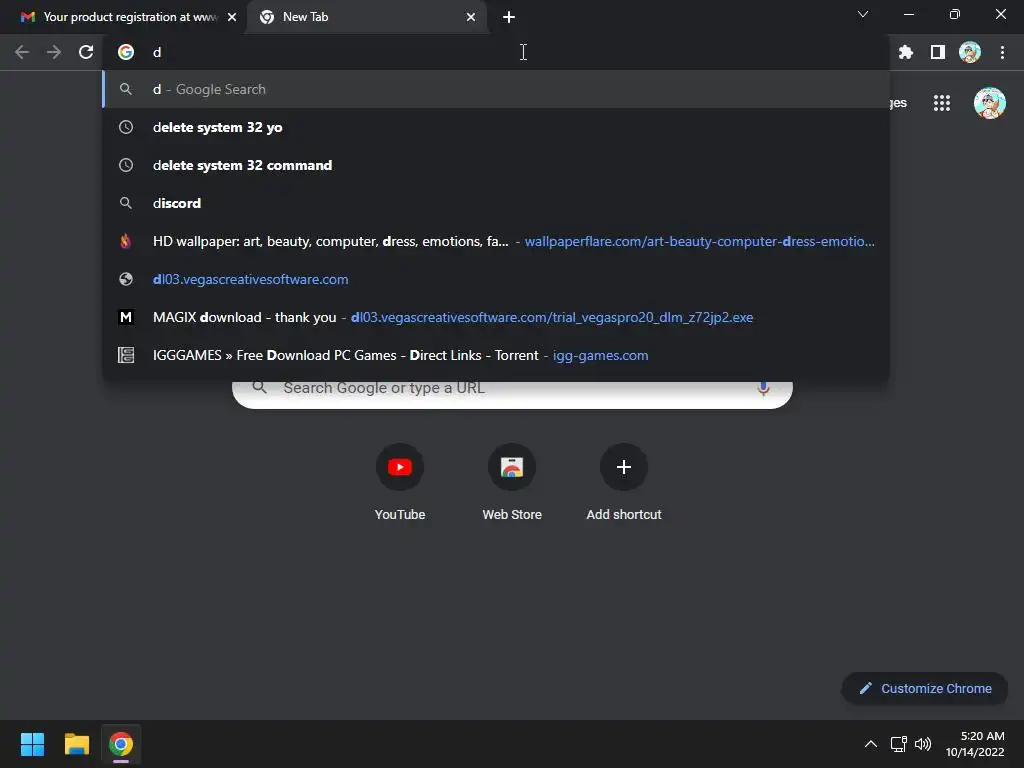Click the browser forward arrow
Viewport: 1024px width, 768px height.
point(54,52)
